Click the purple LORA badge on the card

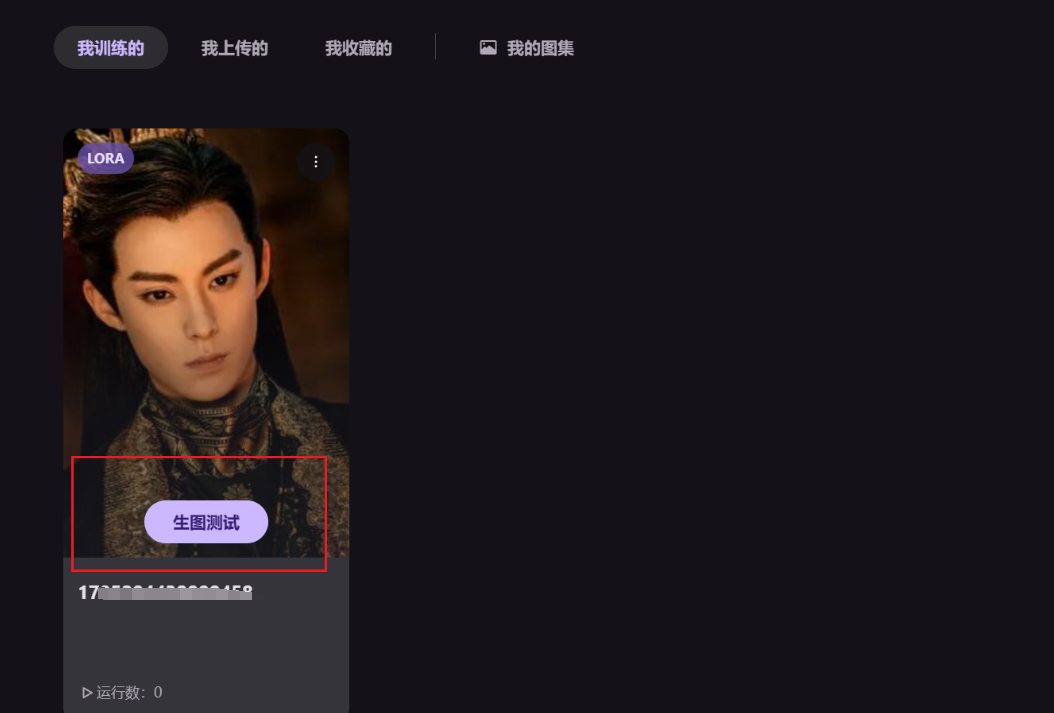click(106, 159)
